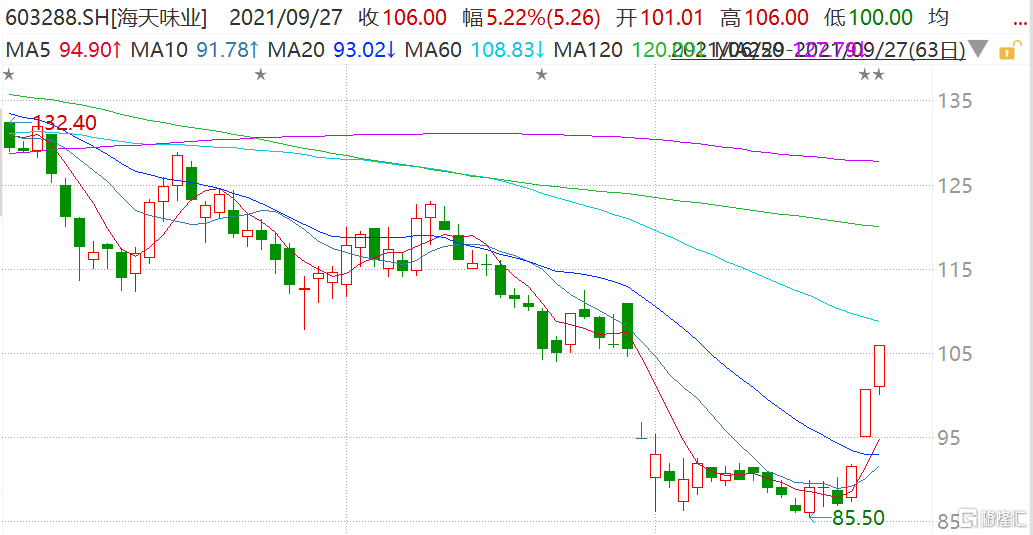The height and width of the screenshot is (535, 1033).
Task: Click the 132.40 high price annotation
Action: [65, 123]
